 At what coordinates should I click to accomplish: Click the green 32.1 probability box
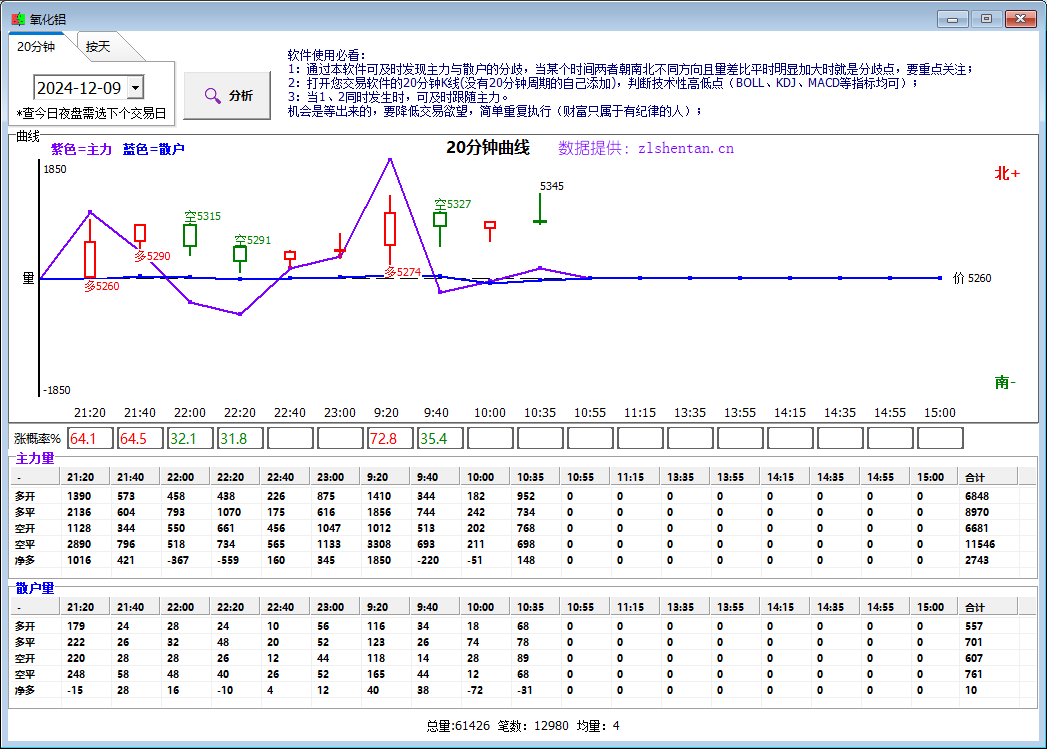point(189,438)
